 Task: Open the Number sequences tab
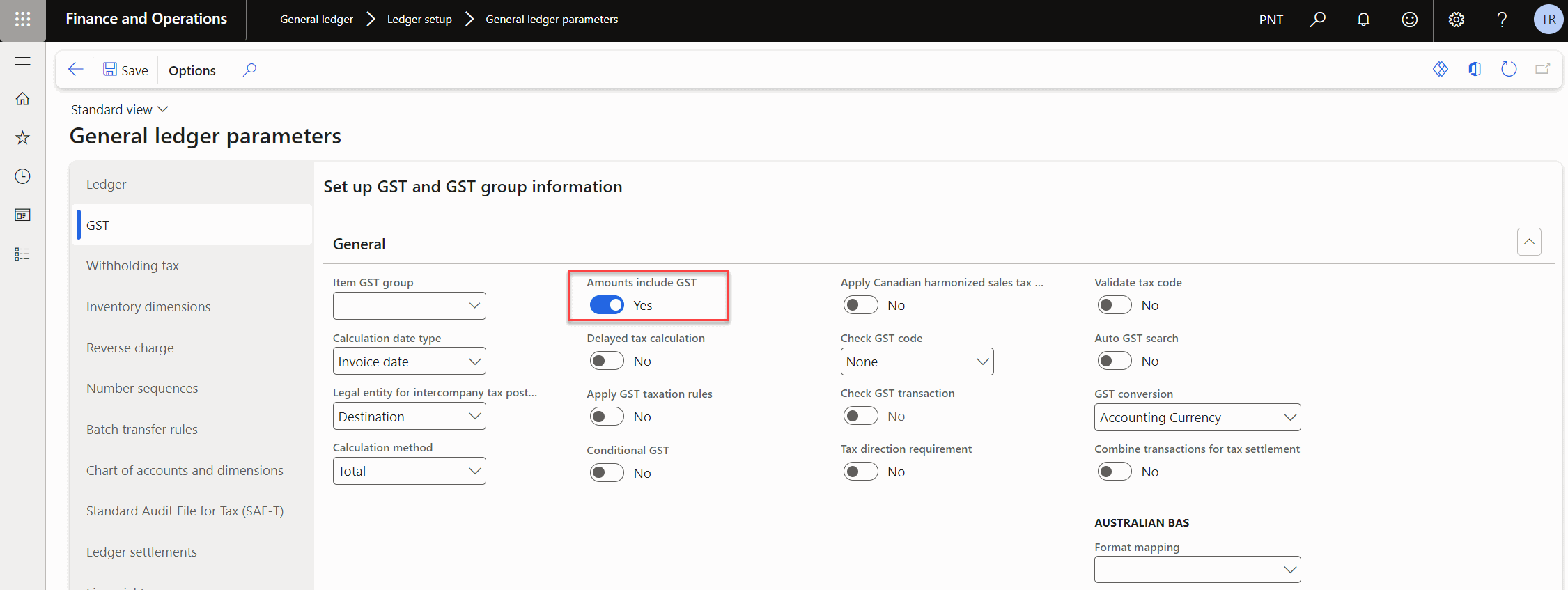coord(192,388)
